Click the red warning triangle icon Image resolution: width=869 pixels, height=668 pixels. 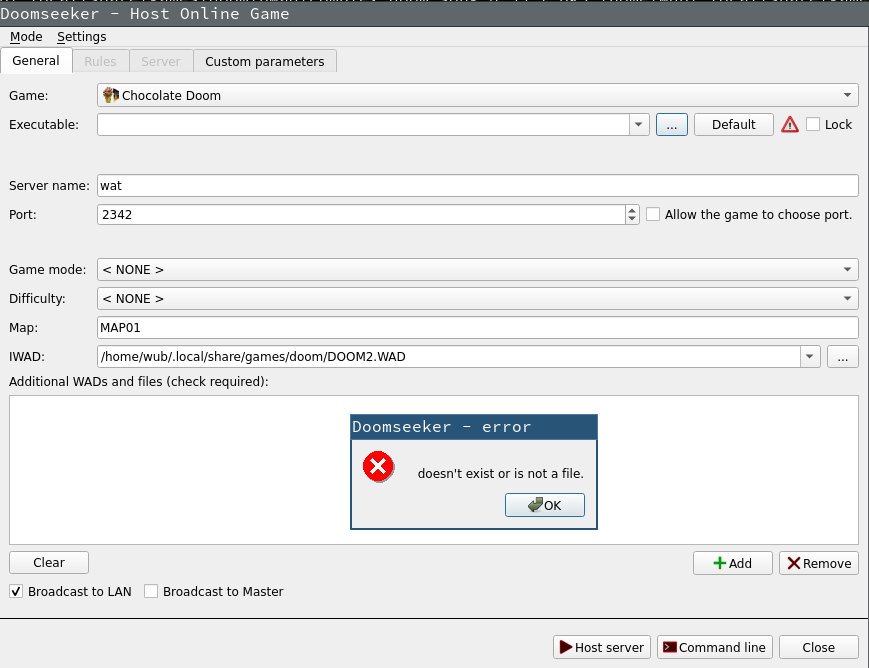[790, 125]
